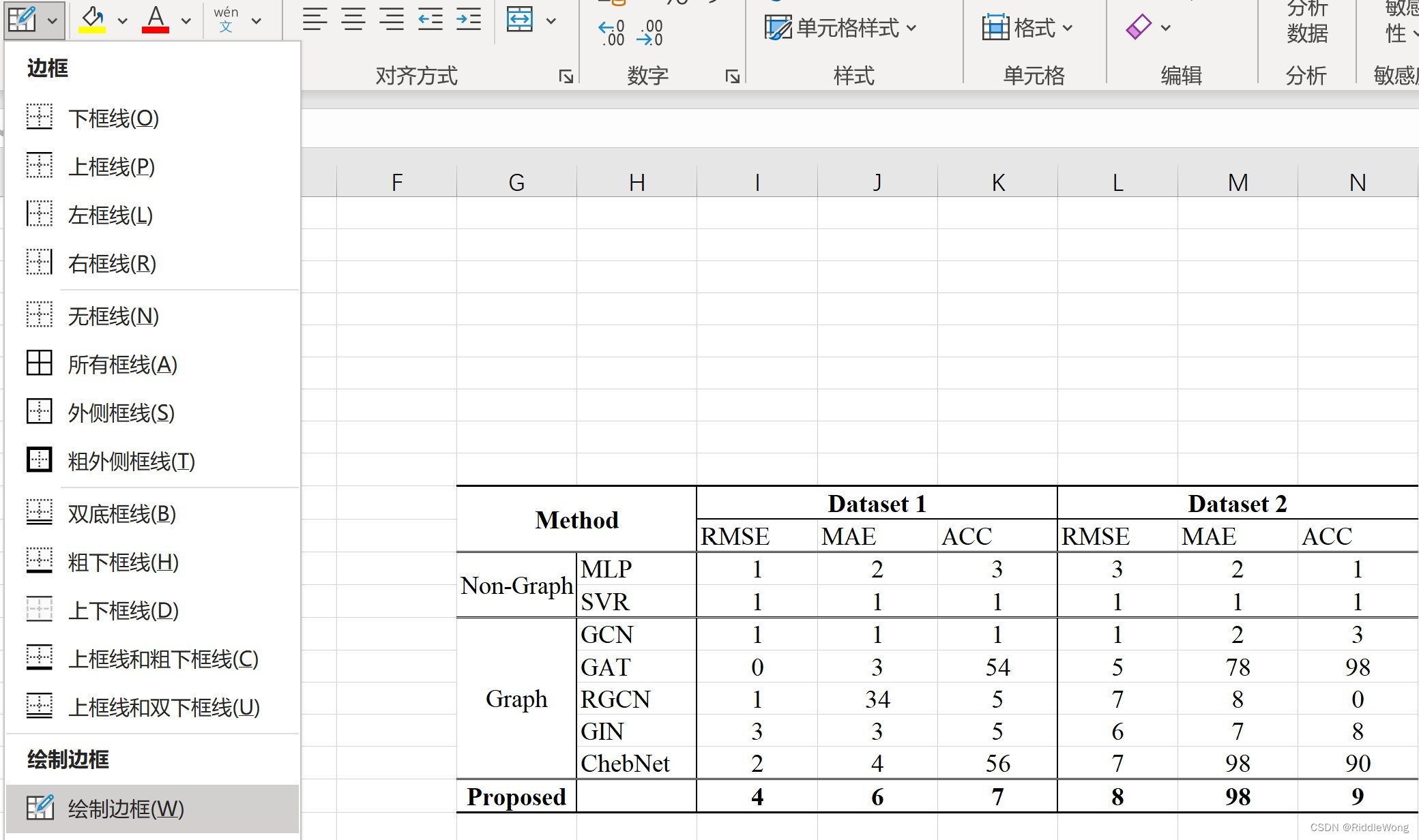This screenshot has height=840, width=1419.
Task: Select column header K
Action: (997, 181)
